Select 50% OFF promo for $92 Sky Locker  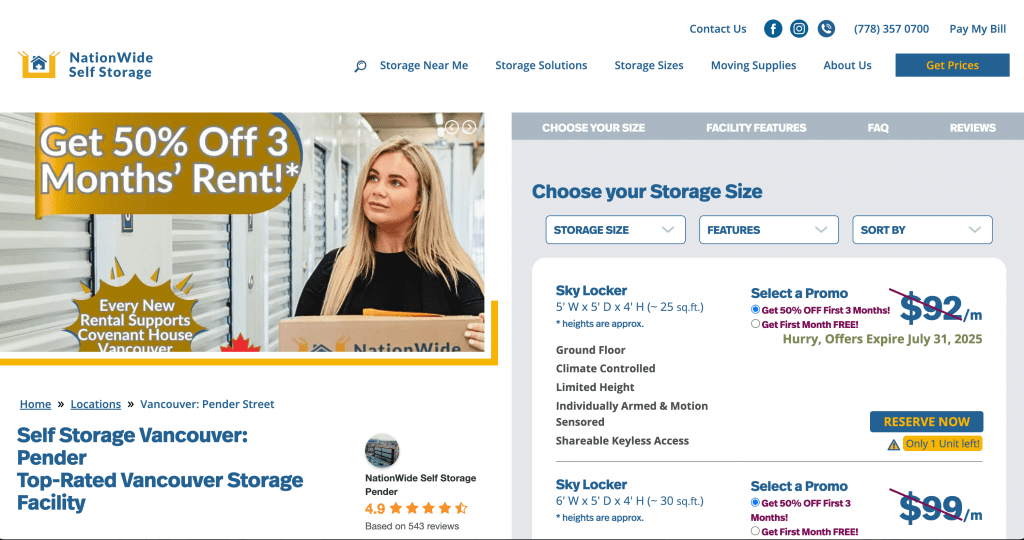(x=756, y=310)
